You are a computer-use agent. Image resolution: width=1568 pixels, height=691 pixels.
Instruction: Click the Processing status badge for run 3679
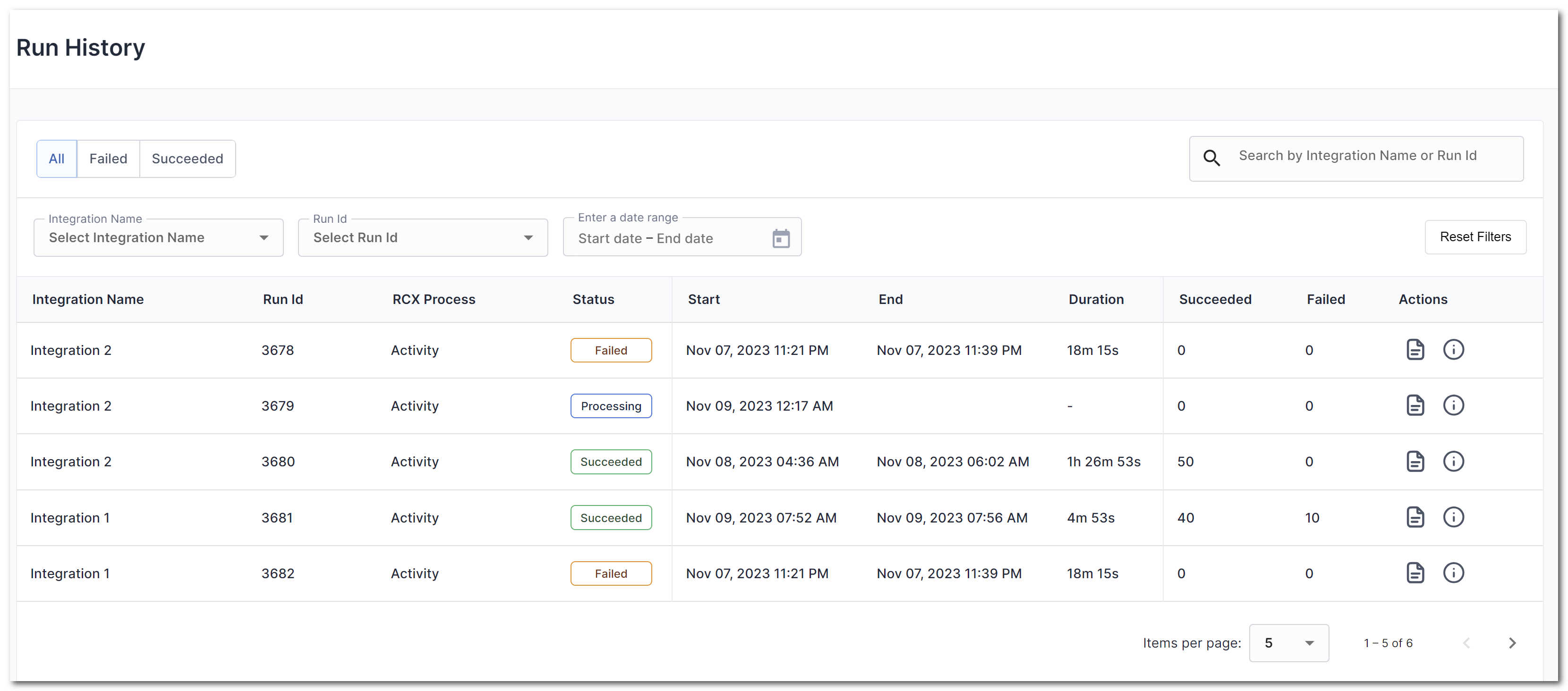(611, 406)
